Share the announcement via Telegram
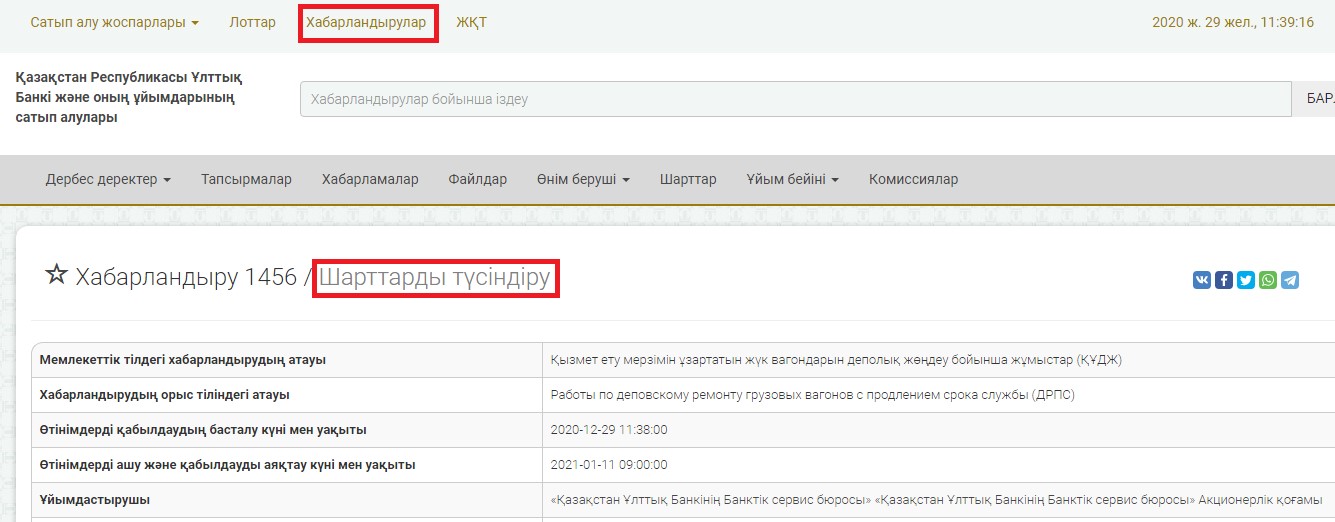 [x=1290, y=281]
